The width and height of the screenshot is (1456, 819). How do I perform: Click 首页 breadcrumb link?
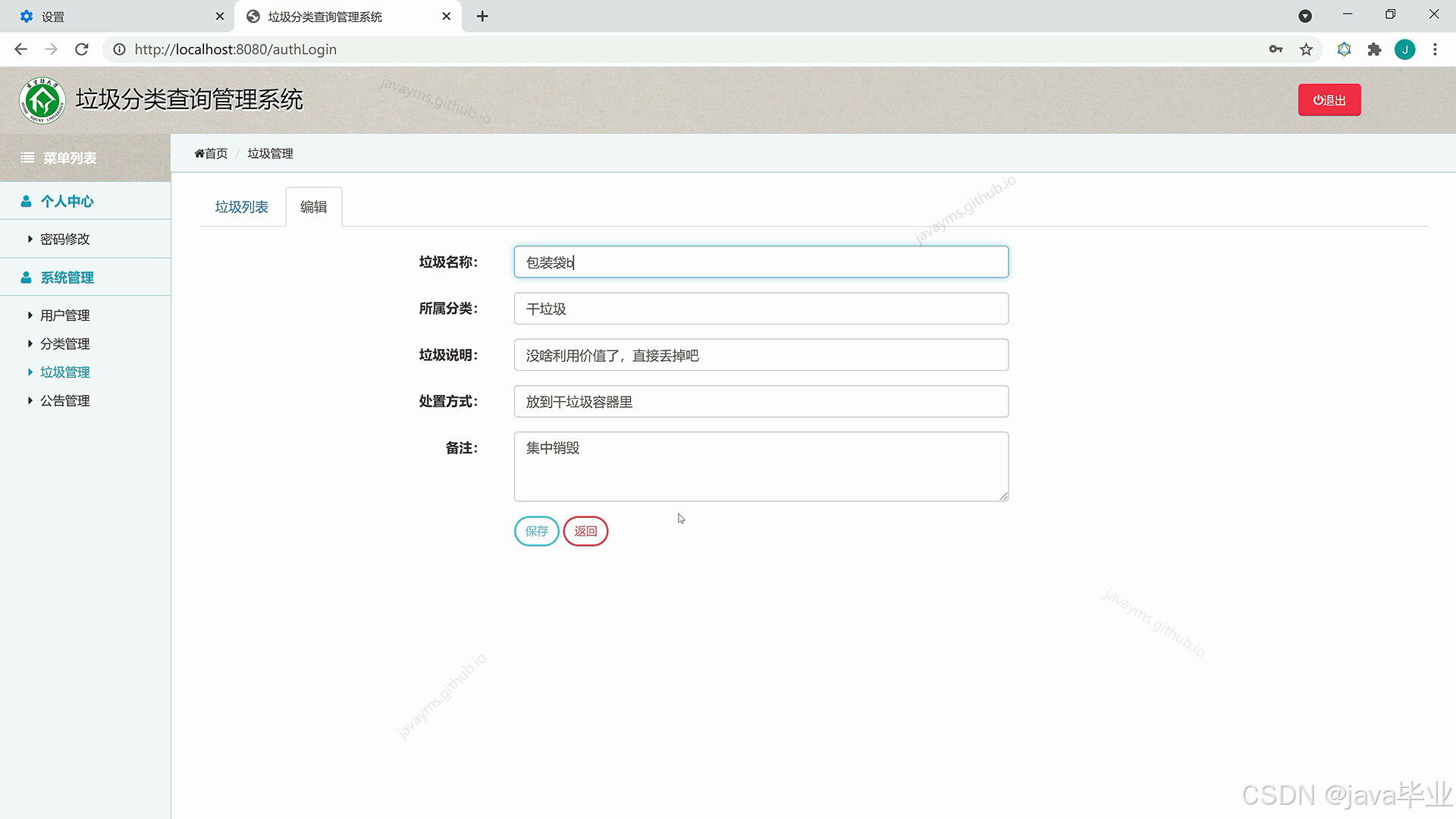(x=216, y=153)
